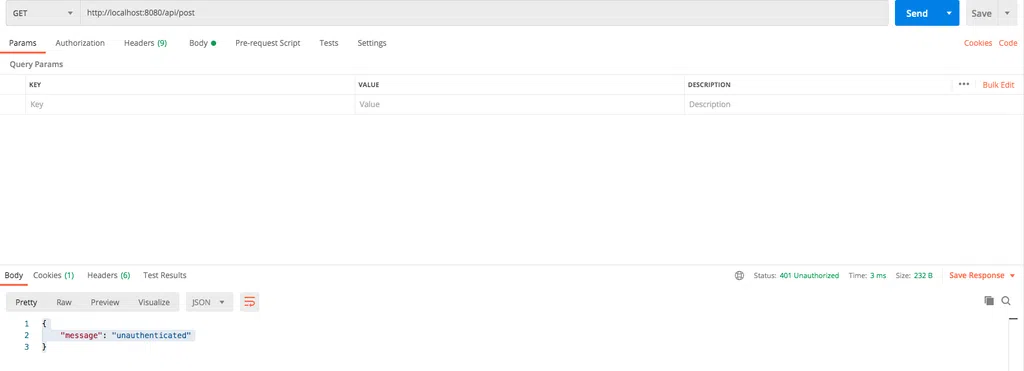Open the three-dots column options in params table
Screen dimensions: 1024x371
point(964,84)
